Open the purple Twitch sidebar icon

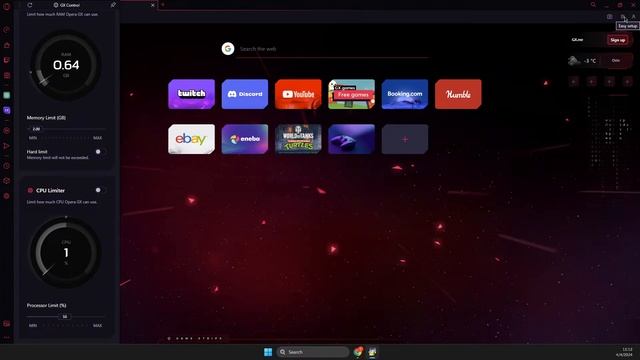coord(7,110)
